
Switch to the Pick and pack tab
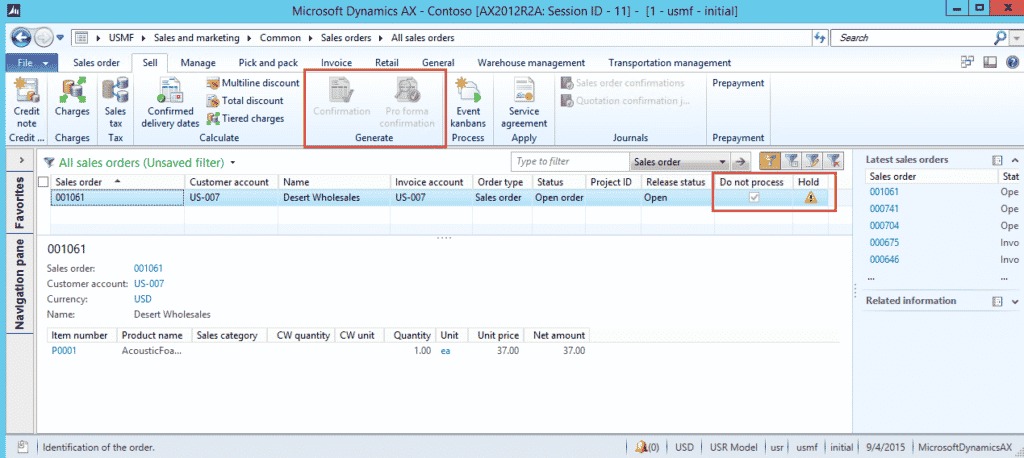point(268,63)
